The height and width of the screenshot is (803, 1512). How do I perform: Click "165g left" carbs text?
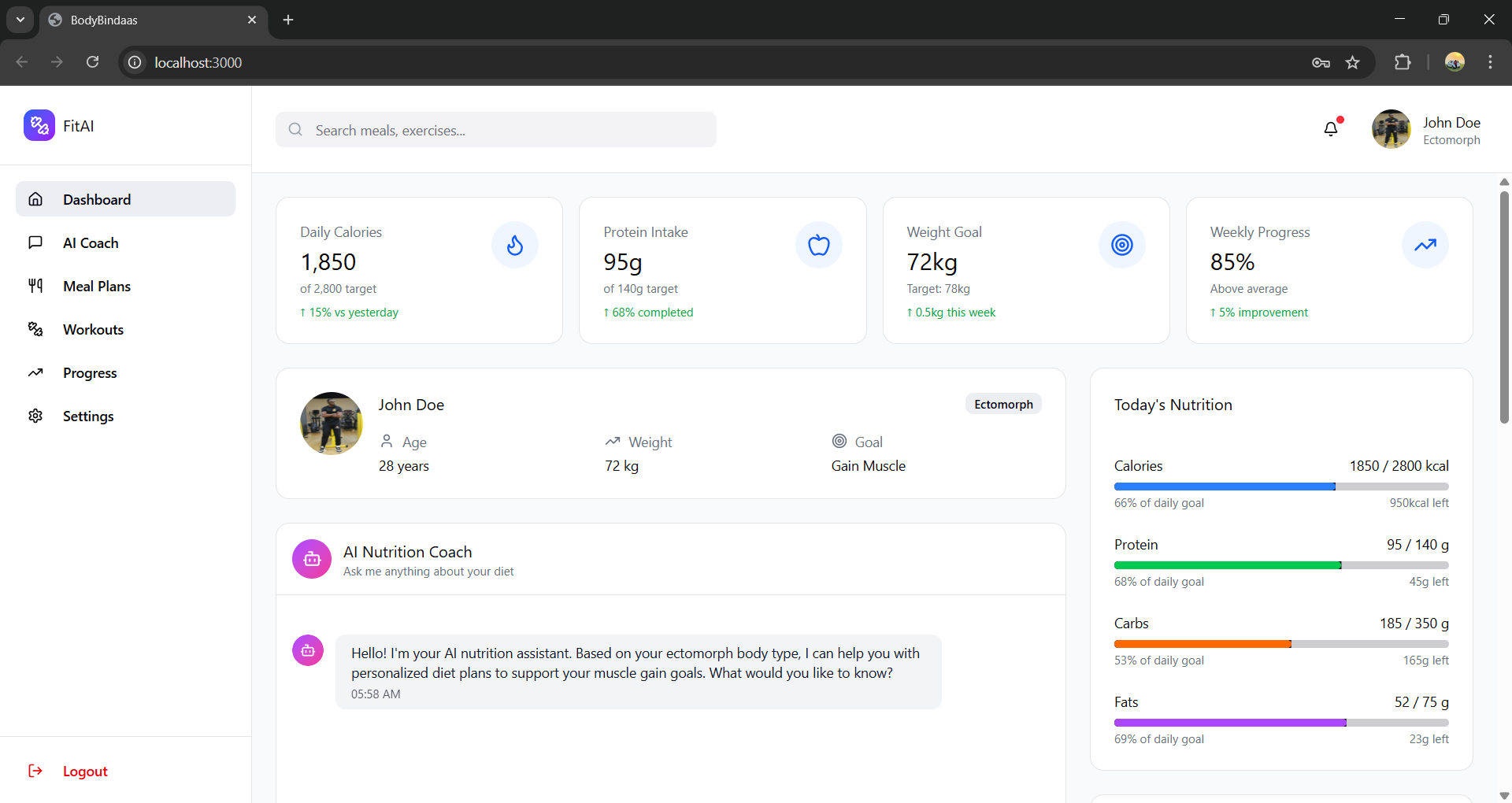(1425, 661)
